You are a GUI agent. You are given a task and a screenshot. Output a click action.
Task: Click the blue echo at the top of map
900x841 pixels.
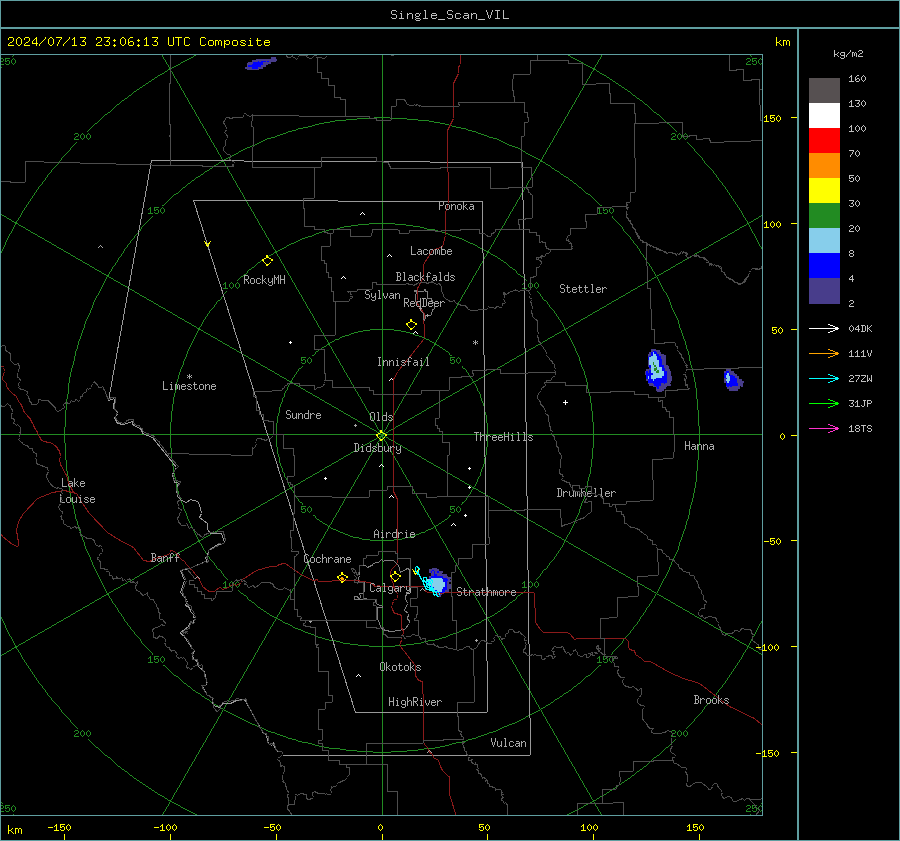coord(261,63)
